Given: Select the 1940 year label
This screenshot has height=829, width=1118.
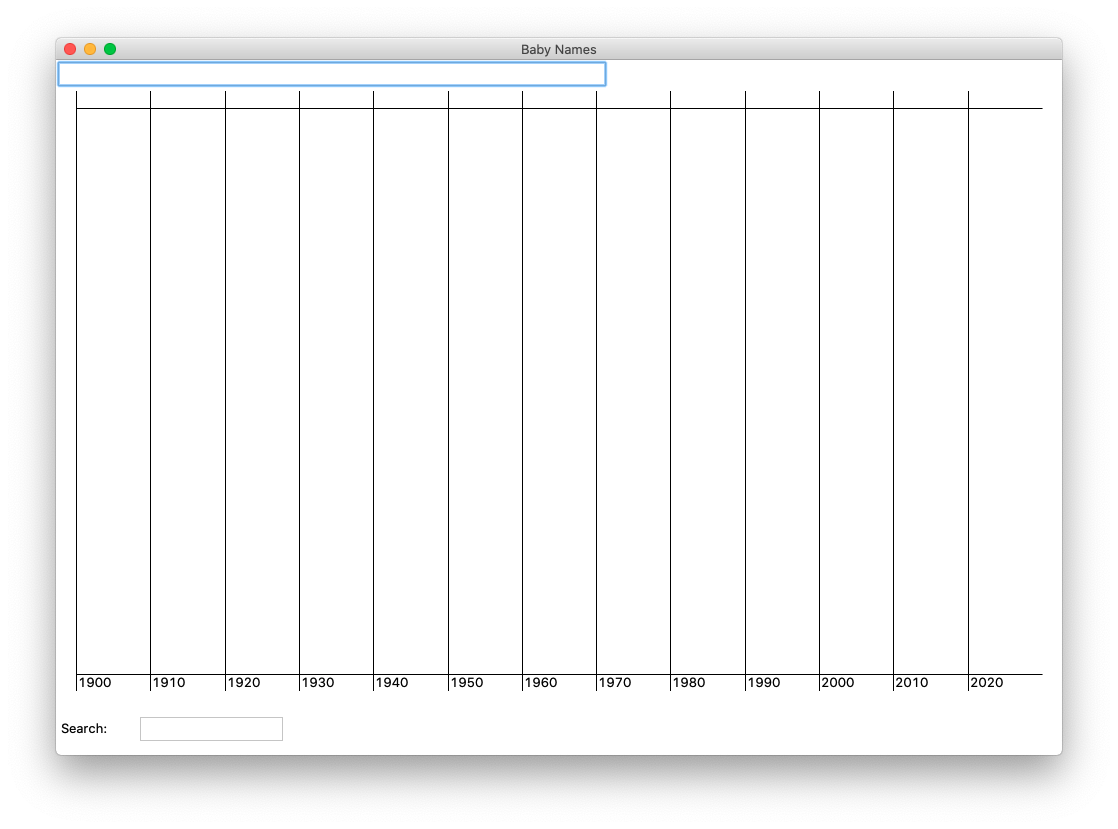Looking at the screenshot, I should (x=391, y=683).
